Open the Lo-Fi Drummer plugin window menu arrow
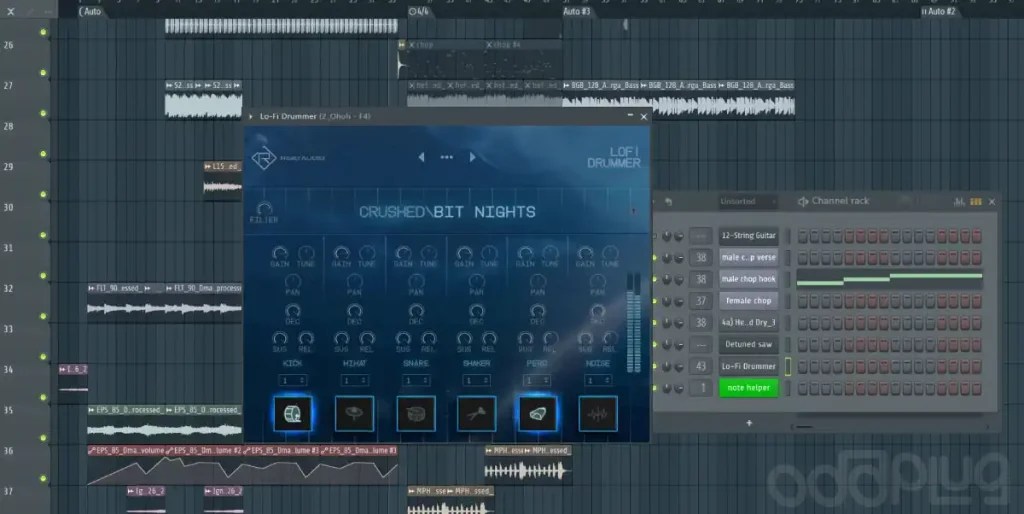1024x514 pixels. tap(251, 117)
